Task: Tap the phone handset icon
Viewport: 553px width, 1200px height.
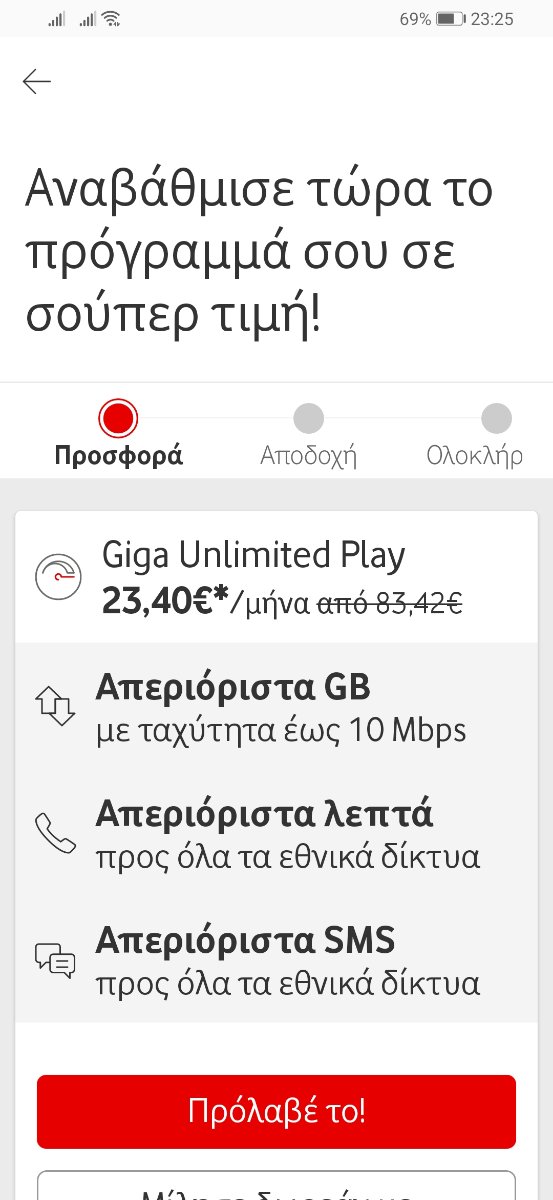Action: [55, 832]
